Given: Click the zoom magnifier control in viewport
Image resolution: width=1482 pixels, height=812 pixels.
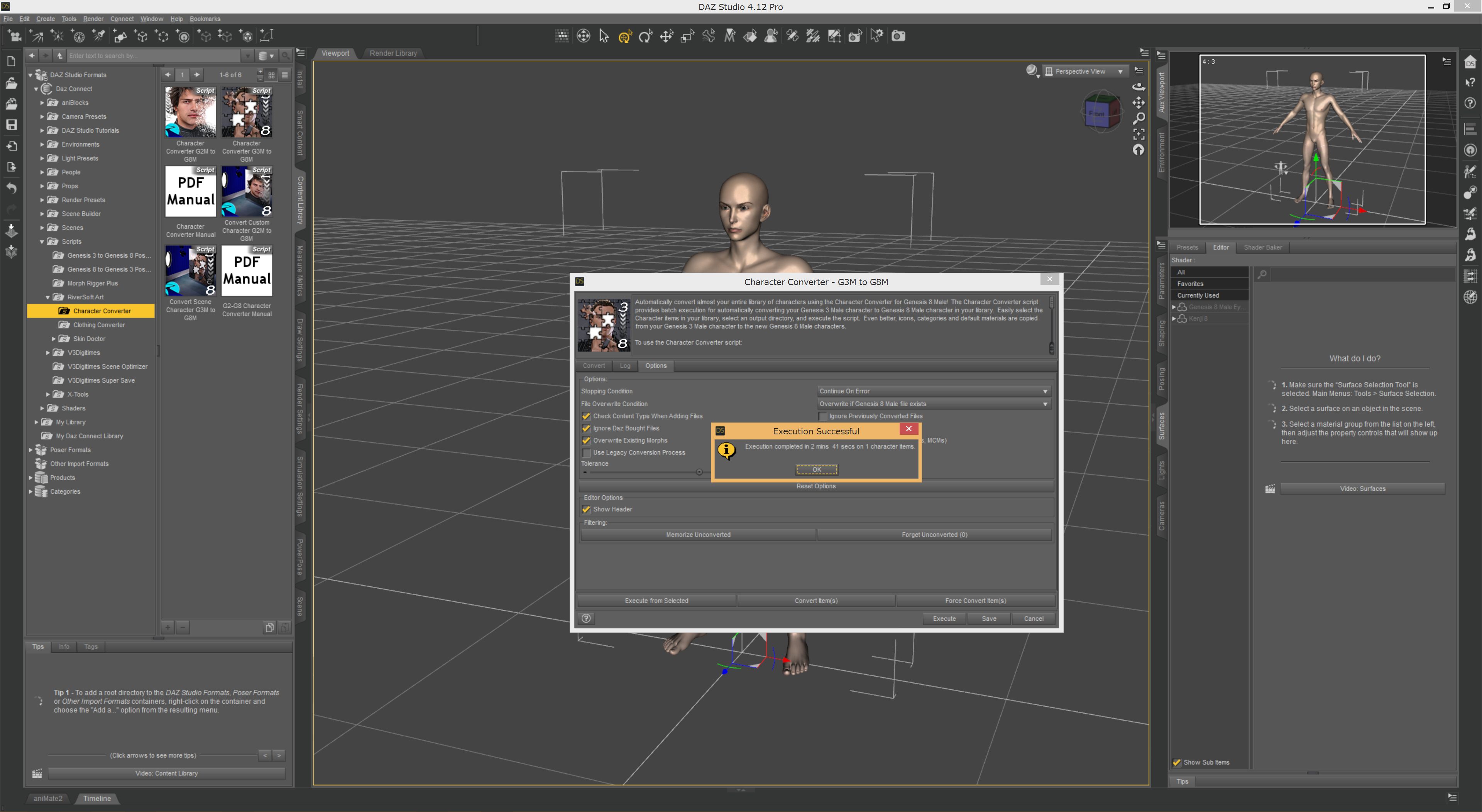Looking at the screenshot, I should pos(1139,118).
